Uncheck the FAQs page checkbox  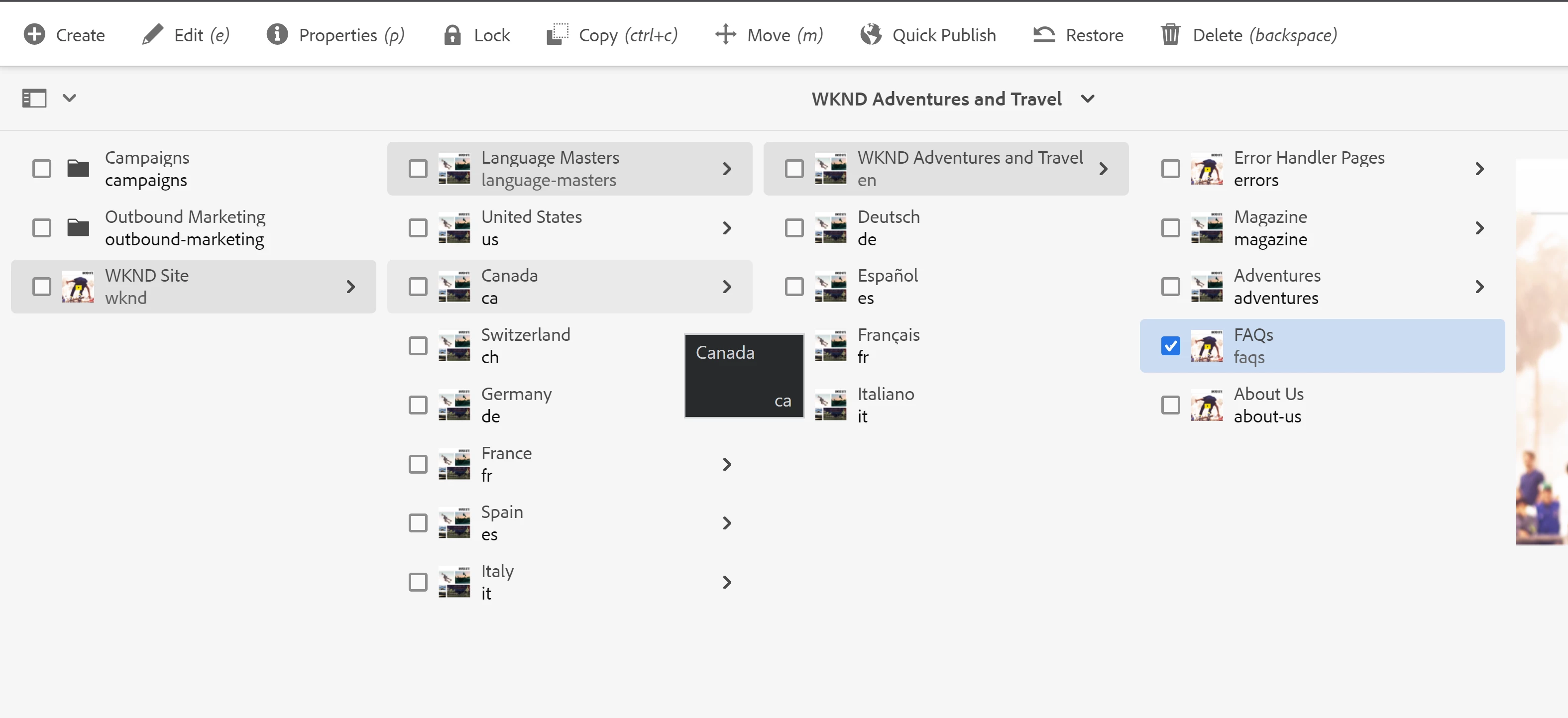point(1170,346)
